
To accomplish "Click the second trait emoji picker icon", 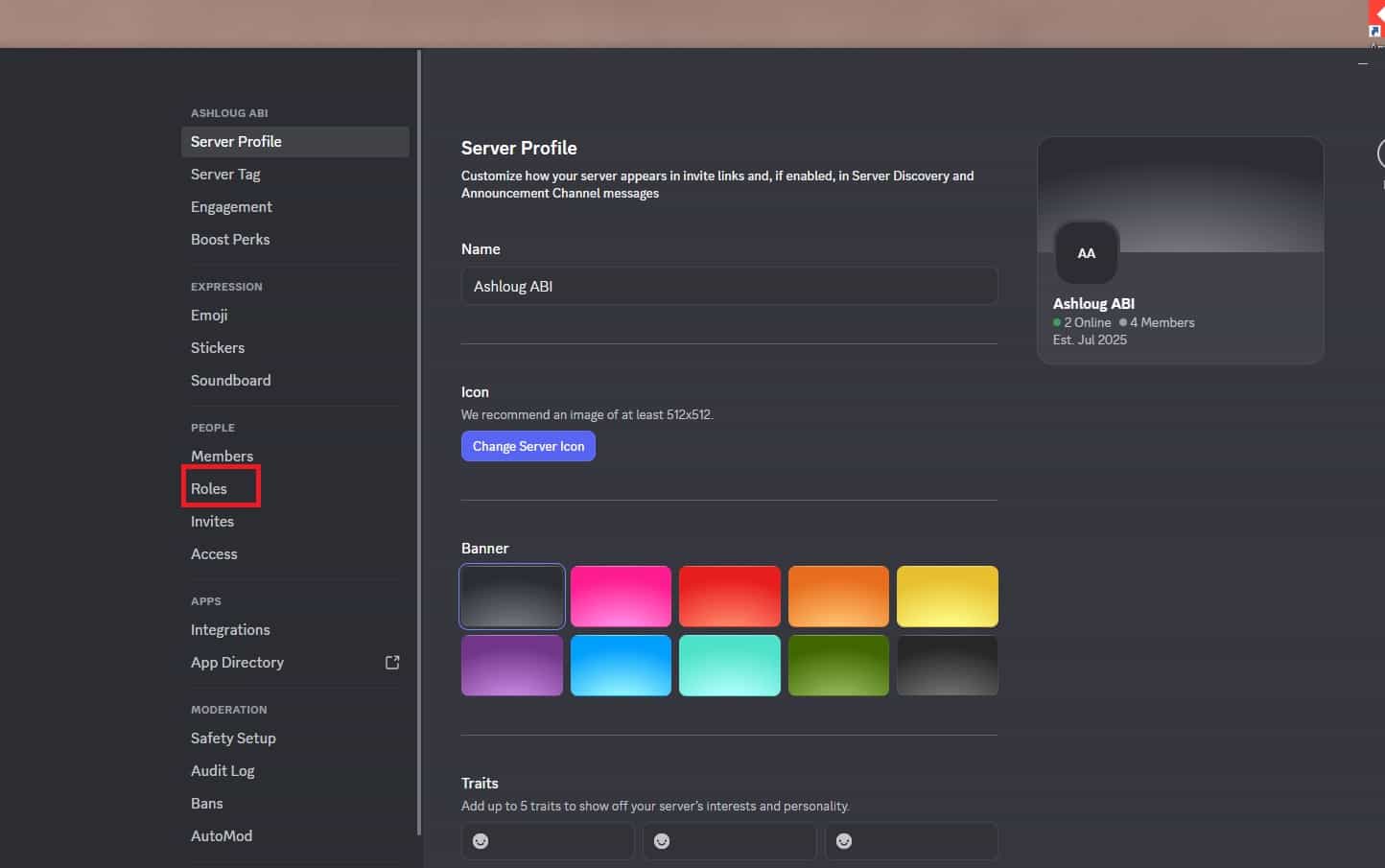I will point(662,841).
